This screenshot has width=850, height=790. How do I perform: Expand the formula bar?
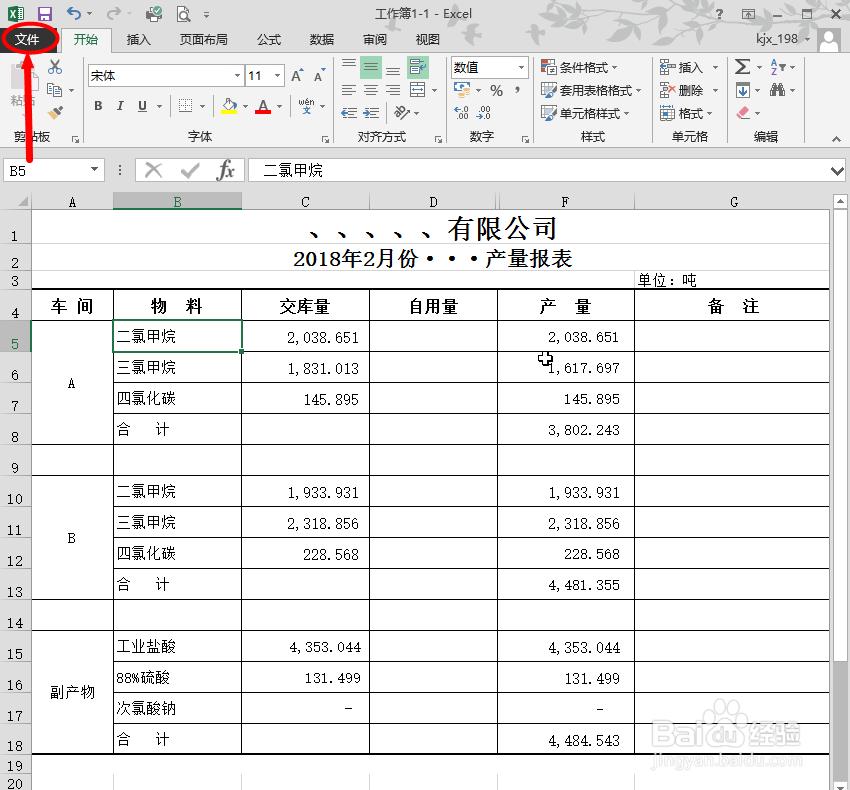(837, 171)
